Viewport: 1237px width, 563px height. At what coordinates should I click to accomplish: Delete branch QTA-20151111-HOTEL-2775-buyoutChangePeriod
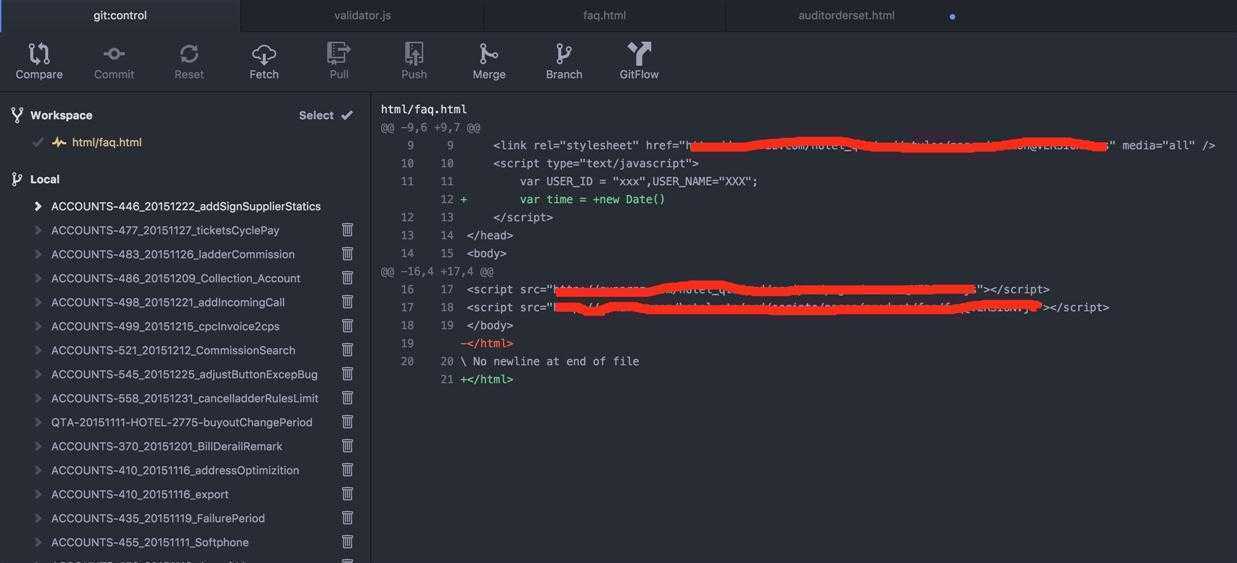click(347, 422)
